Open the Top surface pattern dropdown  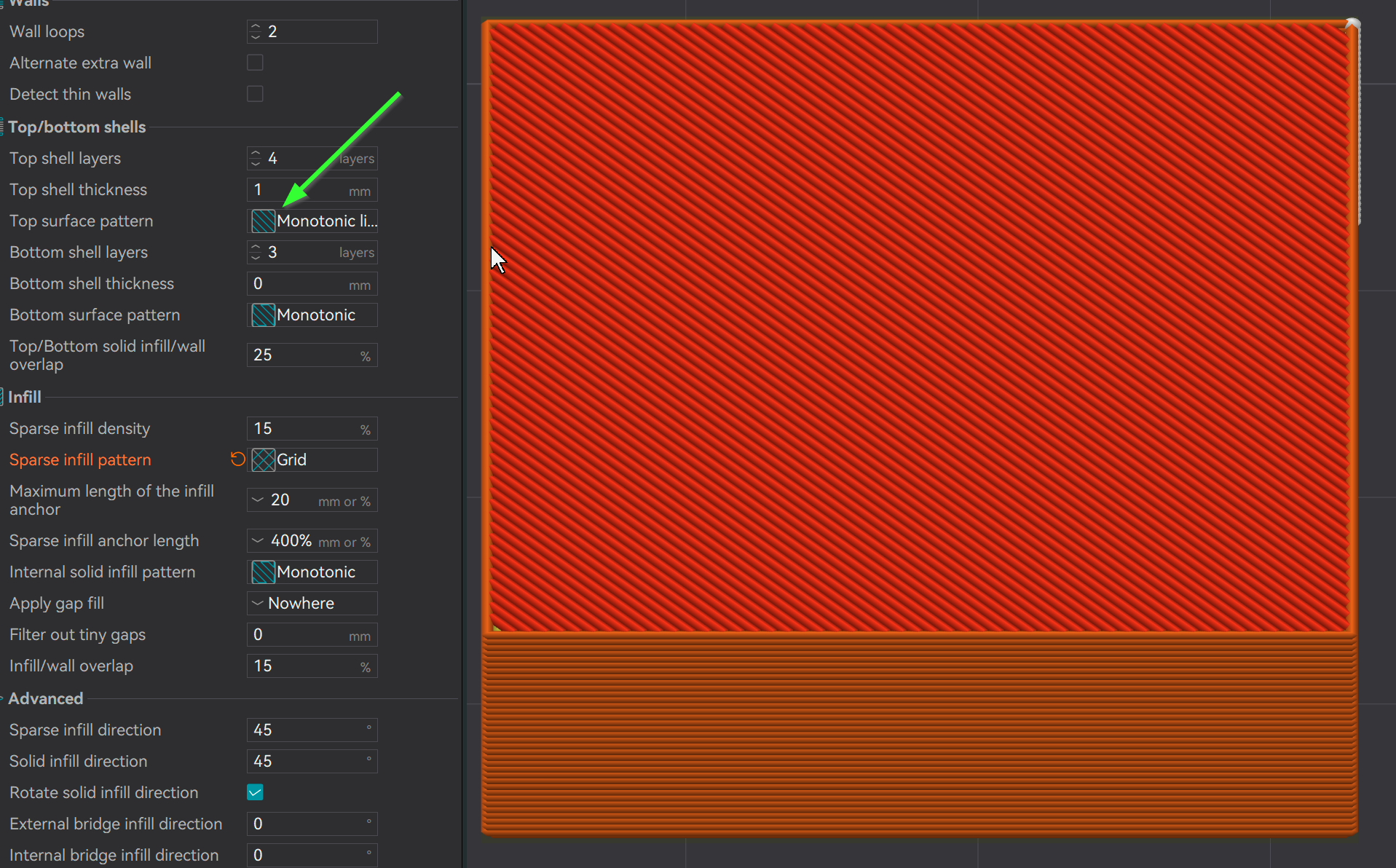(x=312, y=221)
